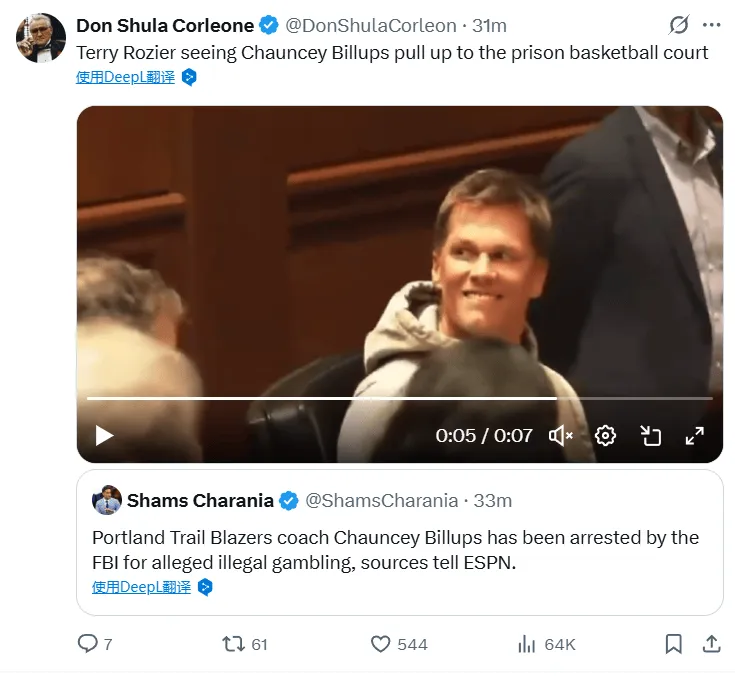Translate main tweet with DeepL
735x676 pixels.
coord(125,76)
